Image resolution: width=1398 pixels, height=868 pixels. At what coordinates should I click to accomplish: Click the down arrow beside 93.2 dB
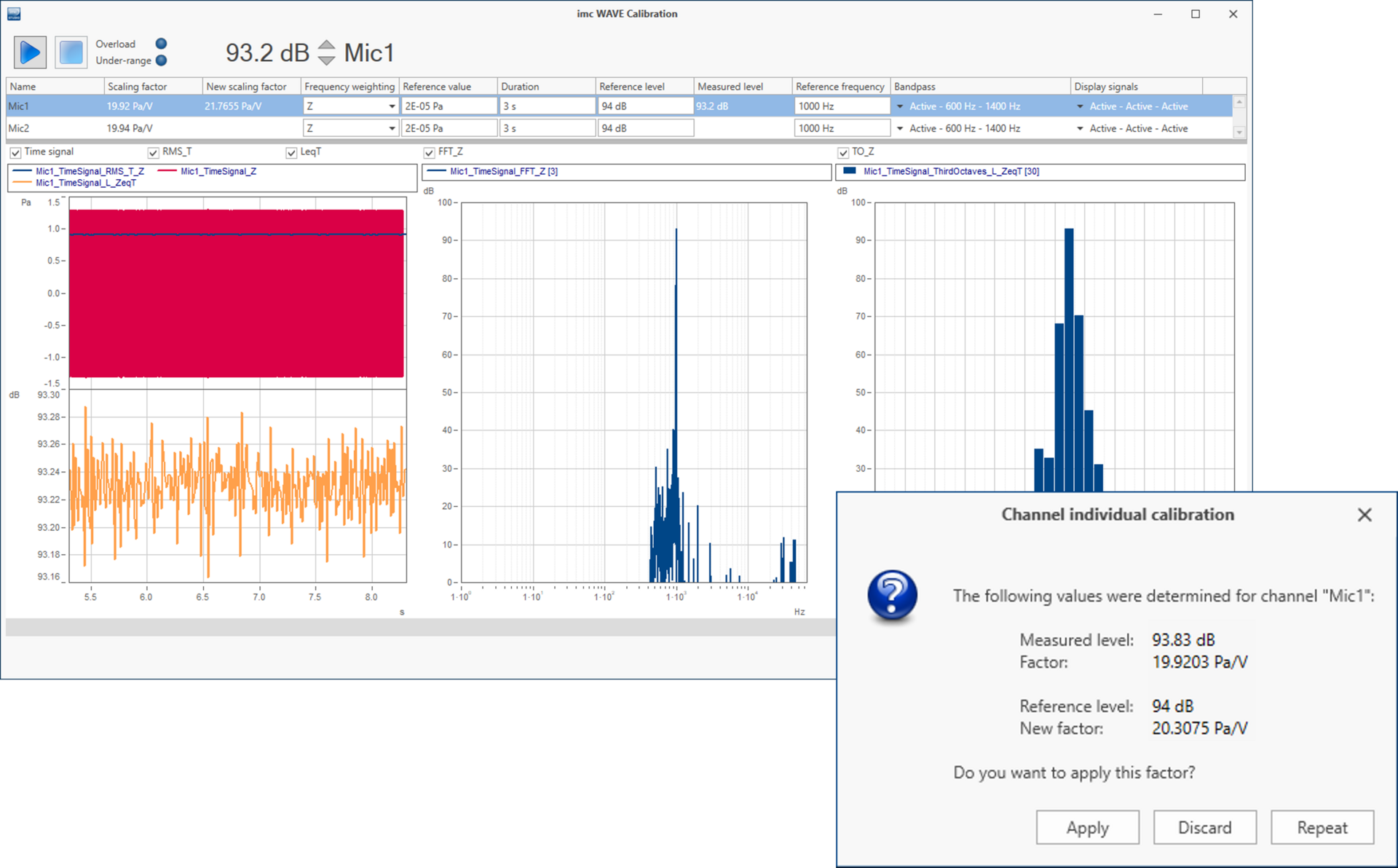[327, 60]
